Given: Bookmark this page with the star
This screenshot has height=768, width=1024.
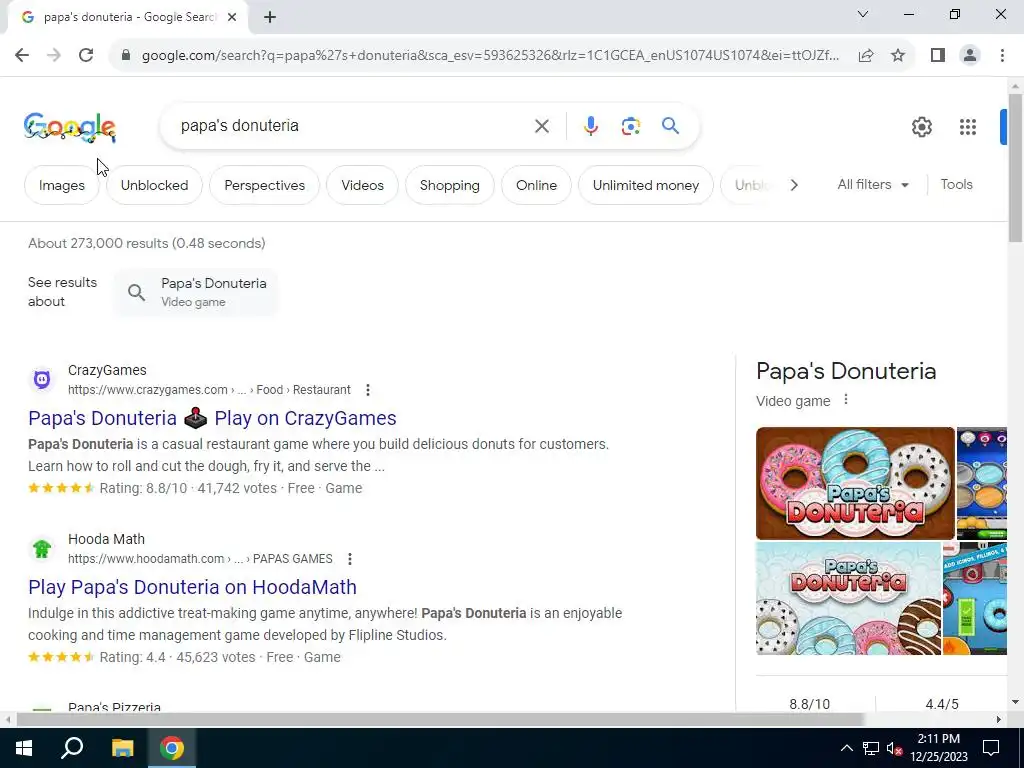Looking at the screenshot, I should (898, 56).
